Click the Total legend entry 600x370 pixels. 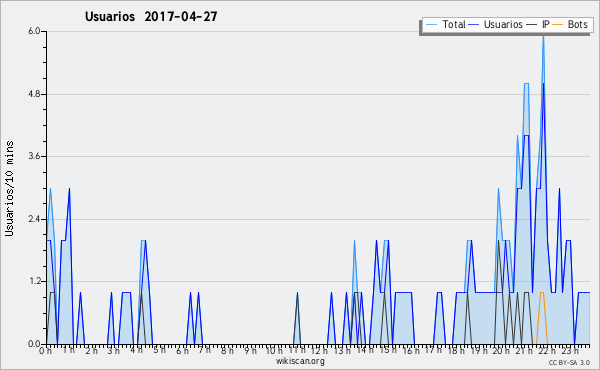[x=445, y=24]
